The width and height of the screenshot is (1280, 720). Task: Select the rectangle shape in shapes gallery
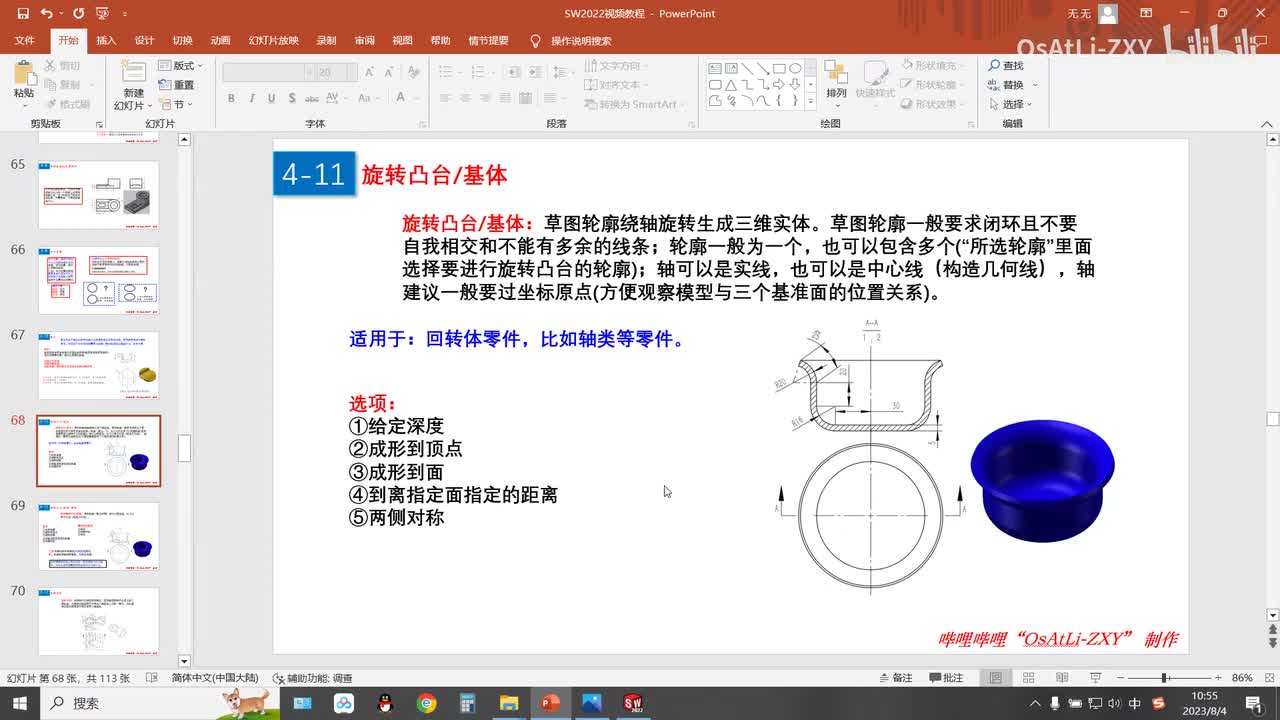[x=779, y=69]
